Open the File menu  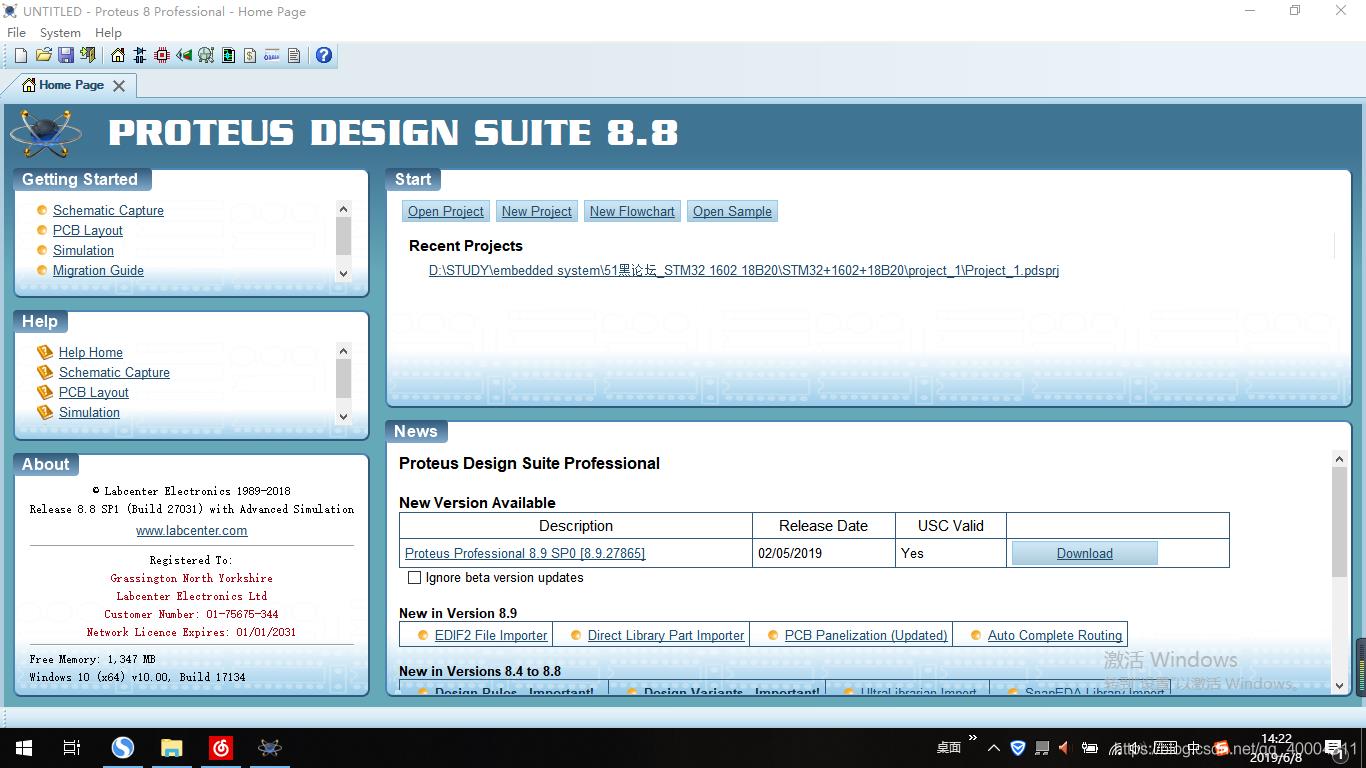(16, 32)
